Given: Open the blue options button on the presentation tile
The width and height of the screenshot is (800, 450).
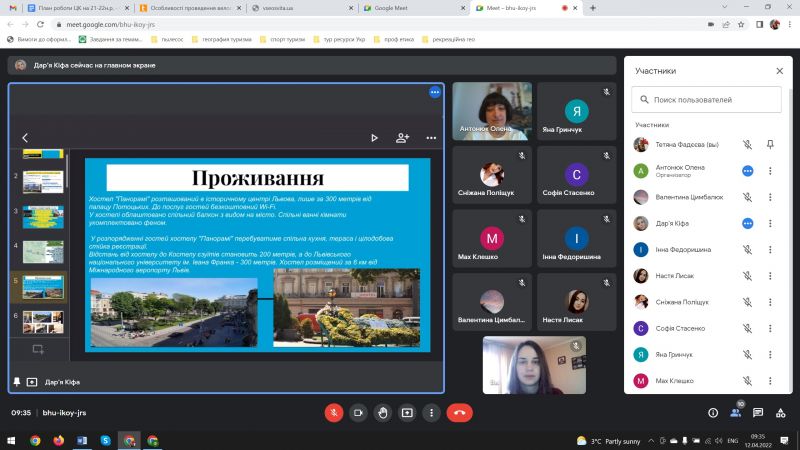Looking at the screenshot, I should [x=435, y=92].
